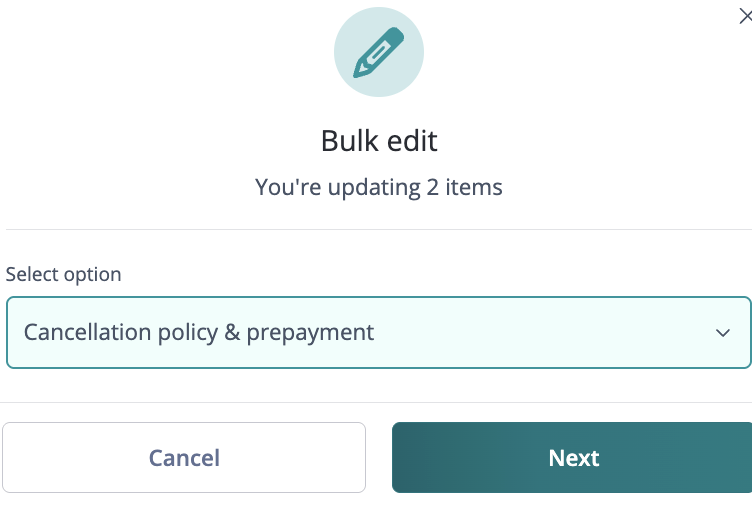Expand the dropdown chevron arrow
This screenshot has width=752, height=506.
(x=723, y=333)
